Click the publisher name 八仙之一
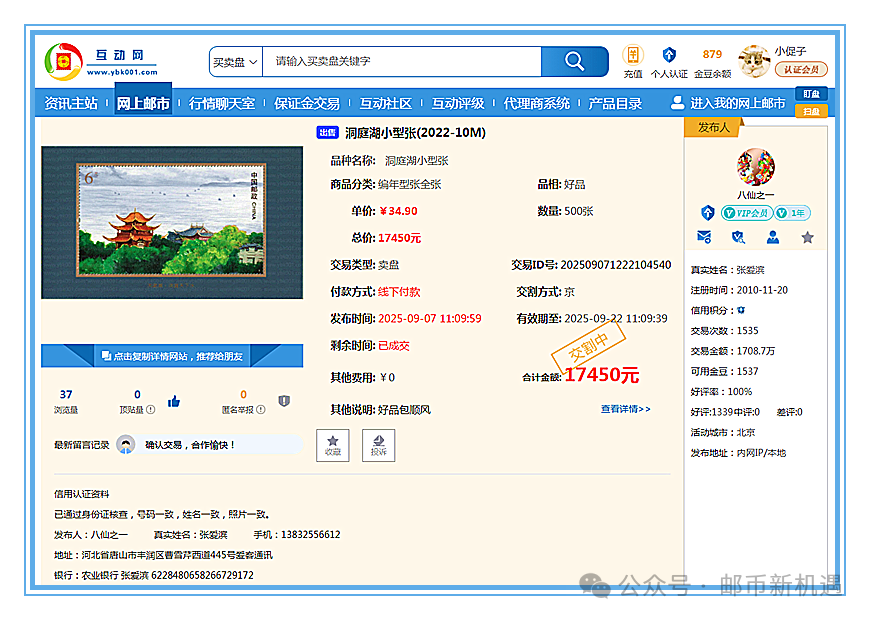This screenshot has height=620, width=870. [756, 195]
